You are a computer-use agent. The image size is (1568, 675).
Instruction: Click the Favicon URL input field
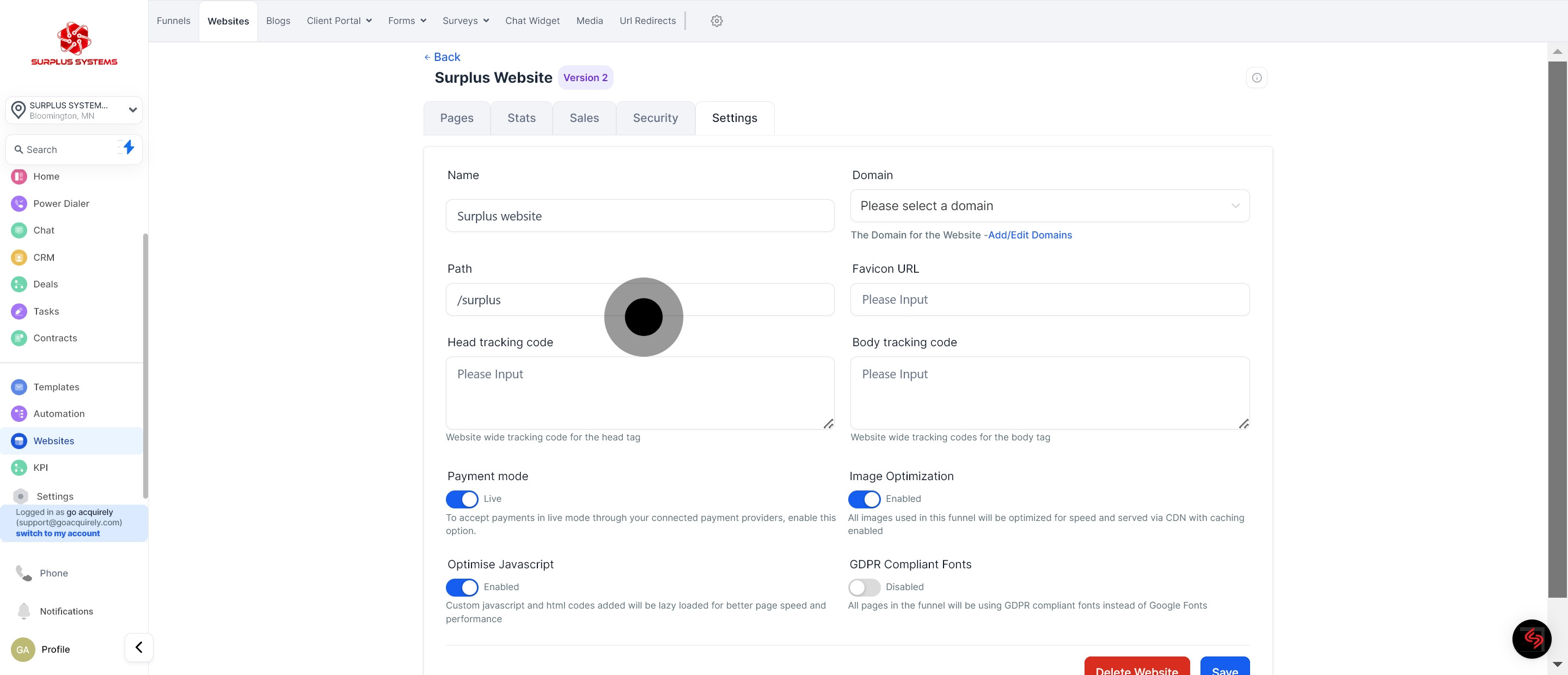point(1049,299)
